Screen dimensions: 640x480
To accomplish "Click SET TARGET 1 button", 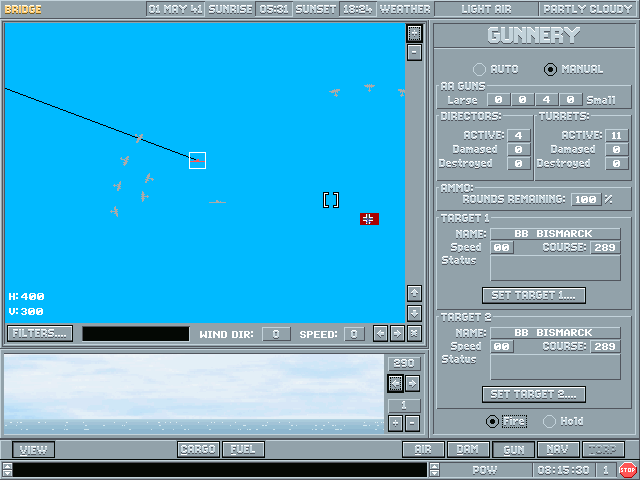I will (x=534, y=295).
